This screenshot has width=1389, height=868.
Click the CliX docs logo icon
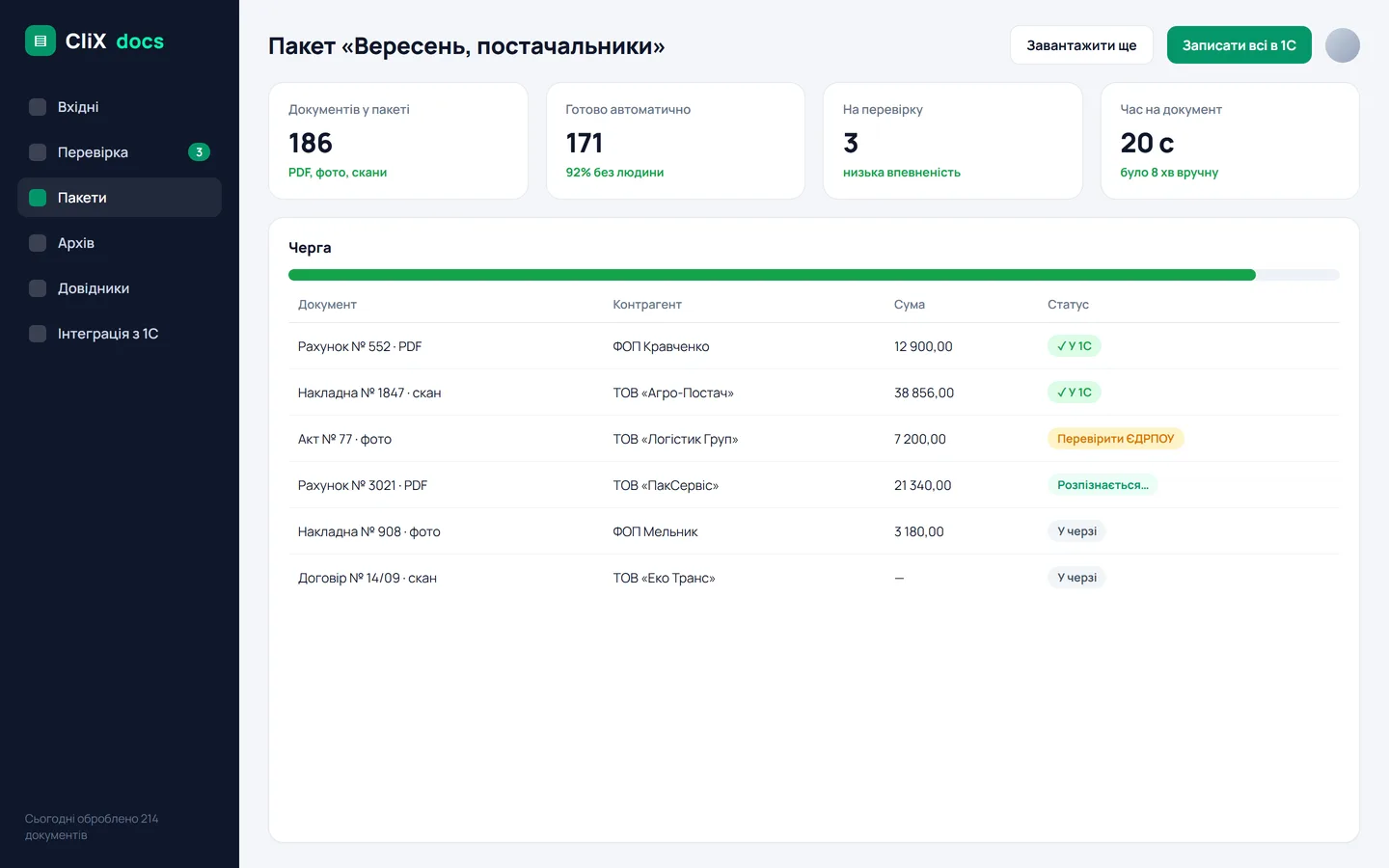click(41, 41)
